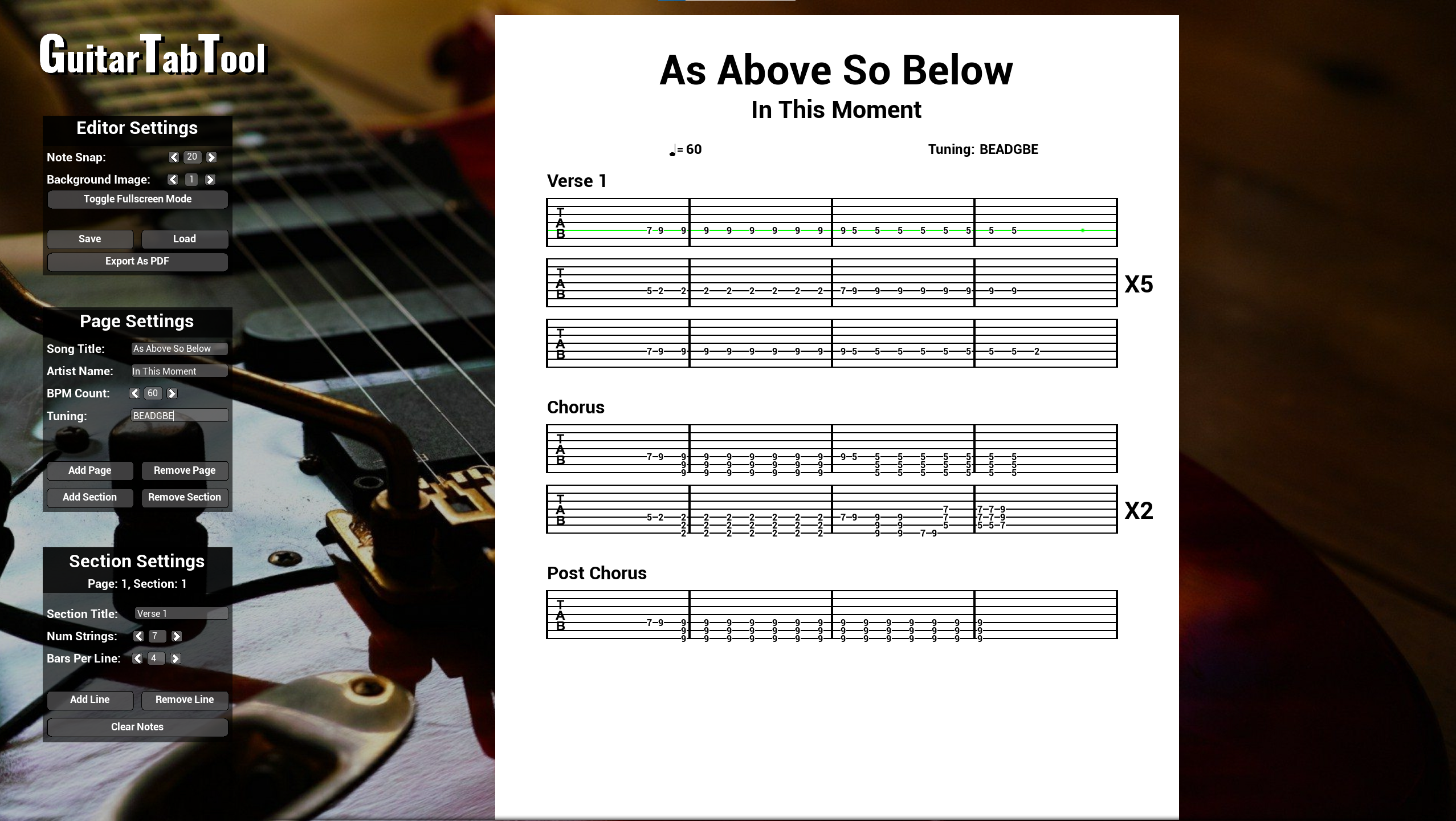Toggle Fullscreen Mode
The image size is (1456, 821).
(137, 199)
